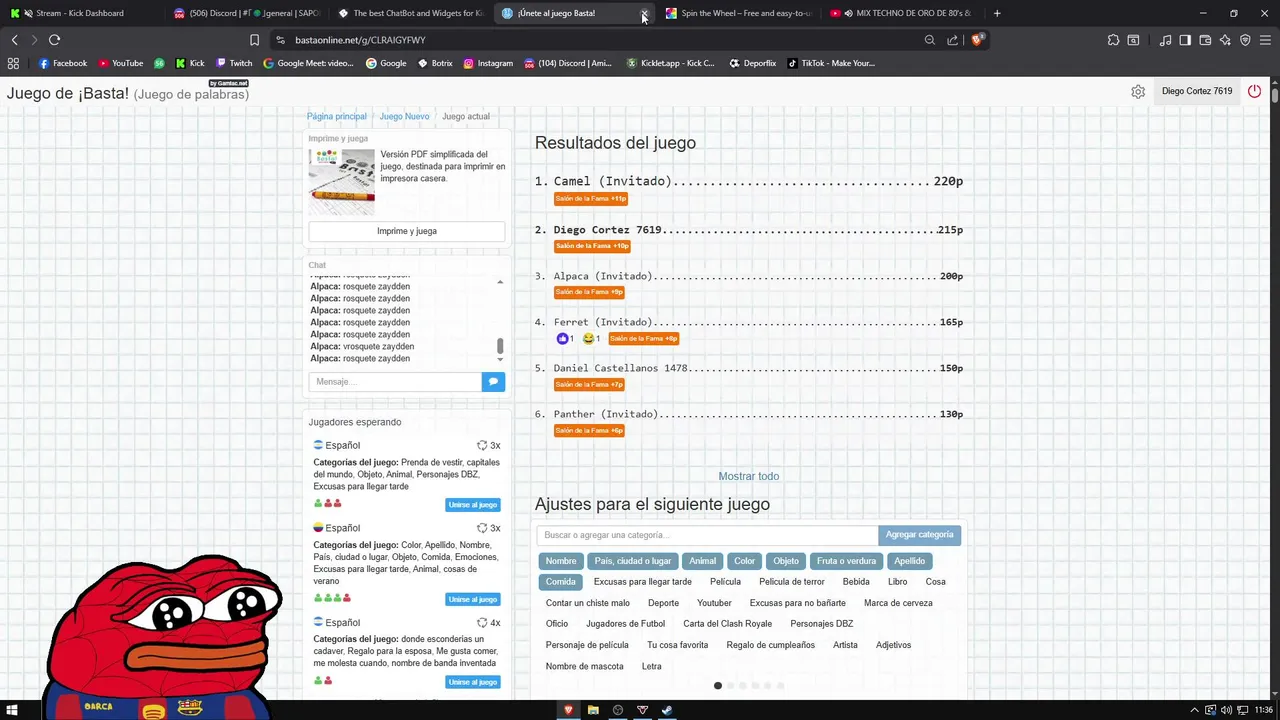The height and width of the screenshot is (720, 1280).
Task: Toggle the browser sidebar panel icon
Action: (x=1185, y=40)
